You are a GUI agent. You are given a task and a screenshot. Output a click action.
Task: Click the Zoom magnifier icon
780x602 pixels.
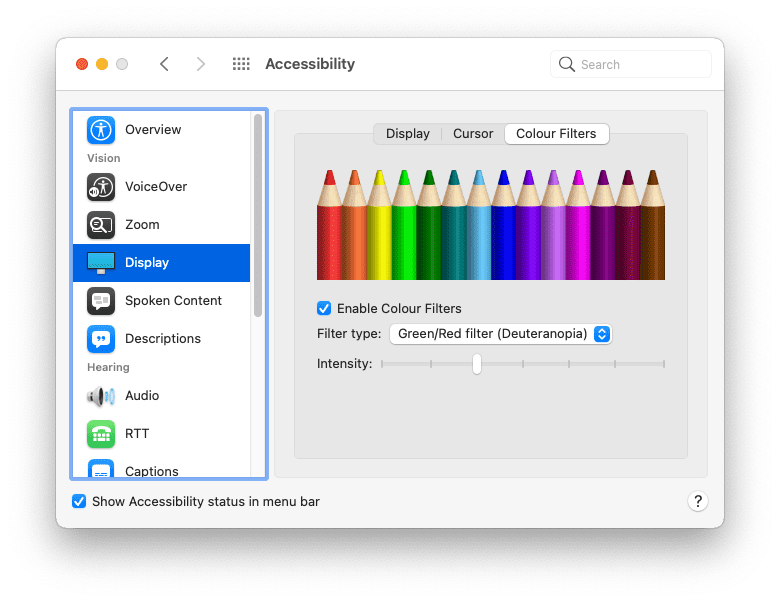tap(101, 225)
